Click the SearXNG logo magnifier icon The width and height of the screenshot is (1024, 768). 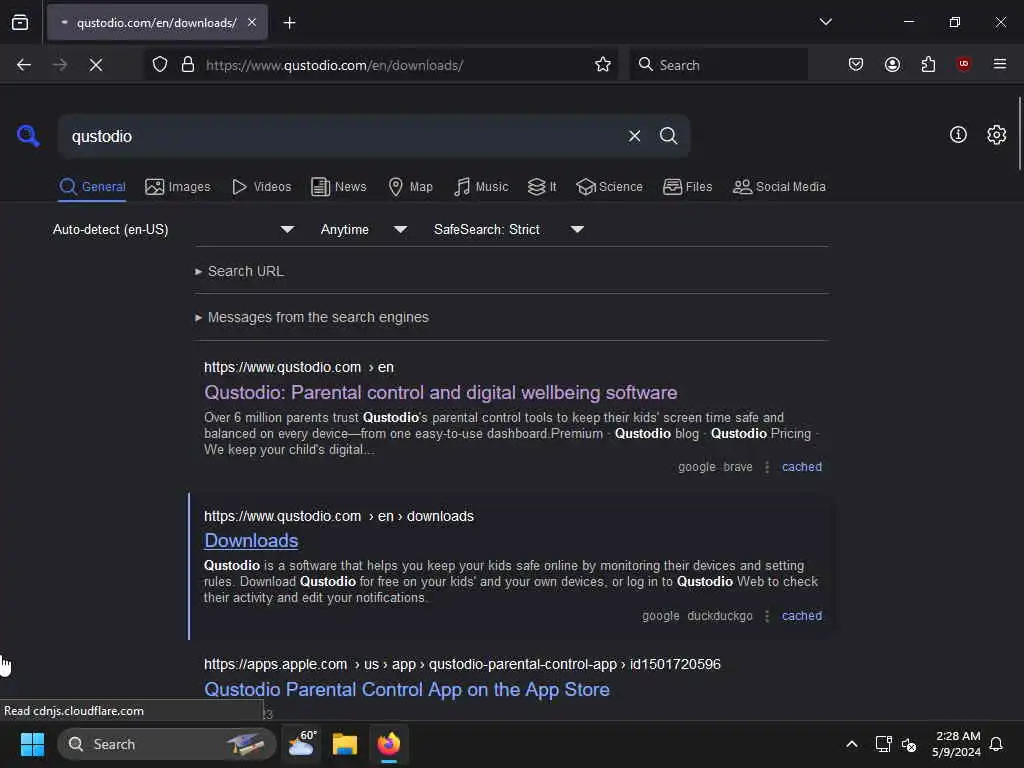(x=28, y=136)
